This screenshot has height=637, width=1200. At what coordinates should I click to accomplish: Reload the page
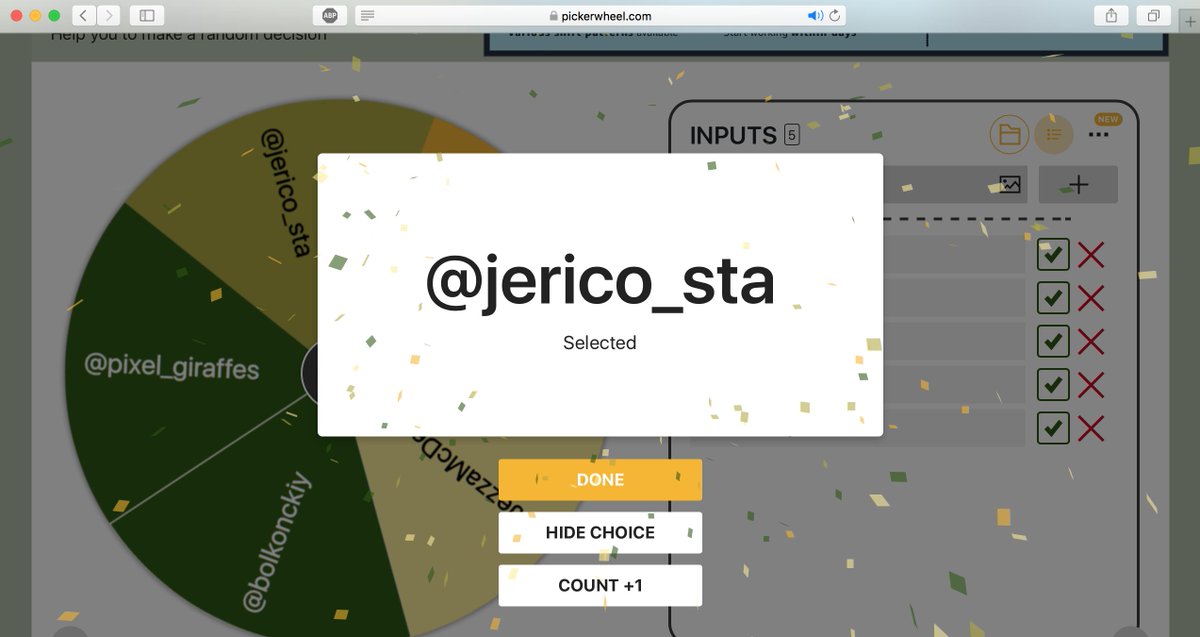(835, 15)
